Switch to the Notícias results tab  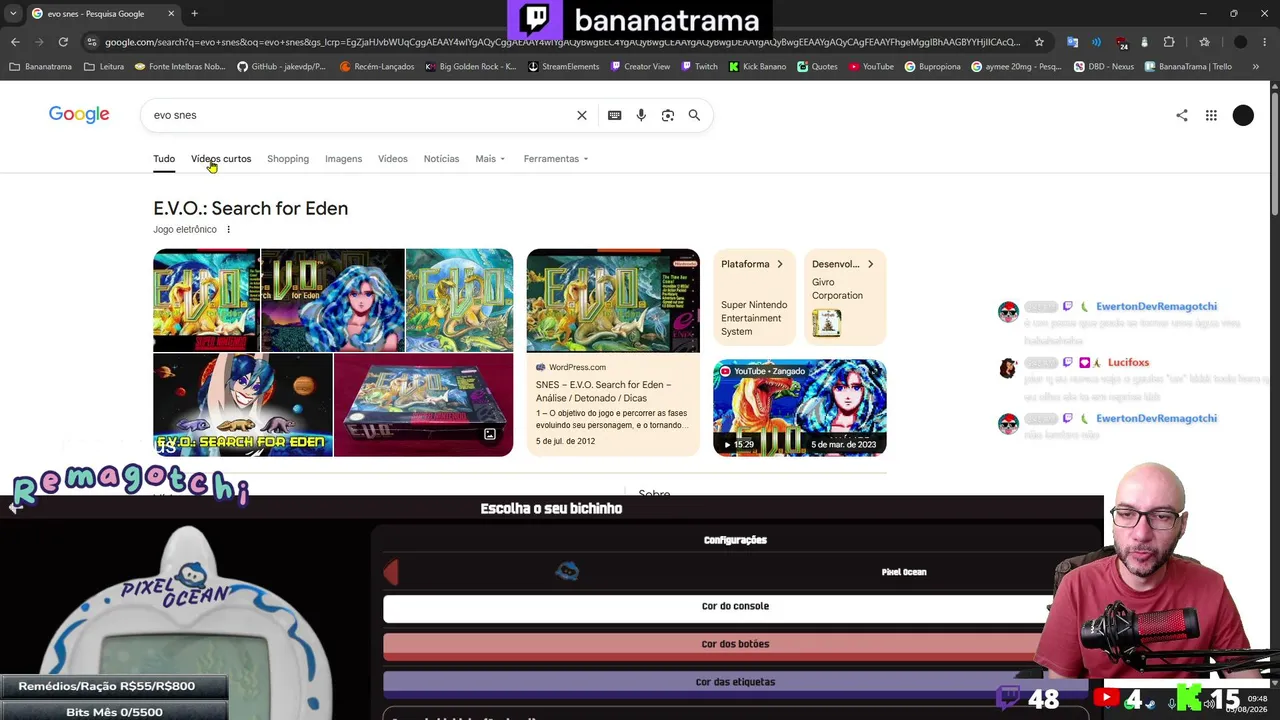(441, 159)
